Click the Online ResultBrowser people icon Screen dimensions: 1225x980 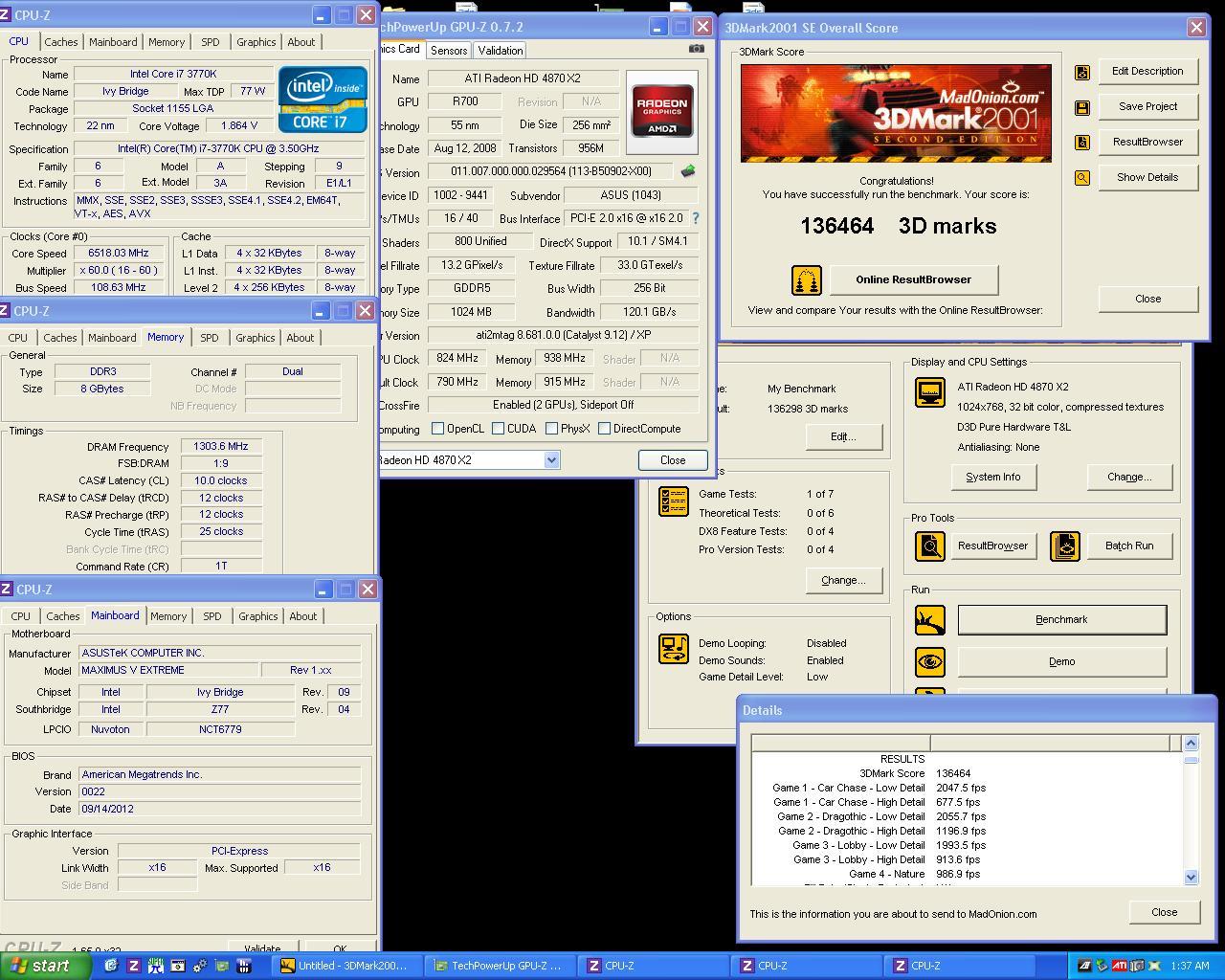point(807,280)
